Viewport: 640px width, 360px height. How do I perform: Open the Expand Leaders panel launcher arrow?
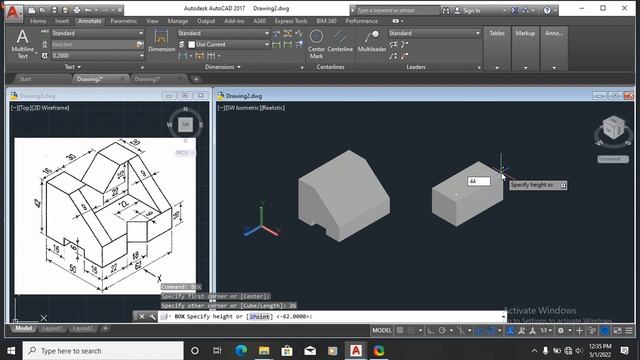click(x=479, y=67)
